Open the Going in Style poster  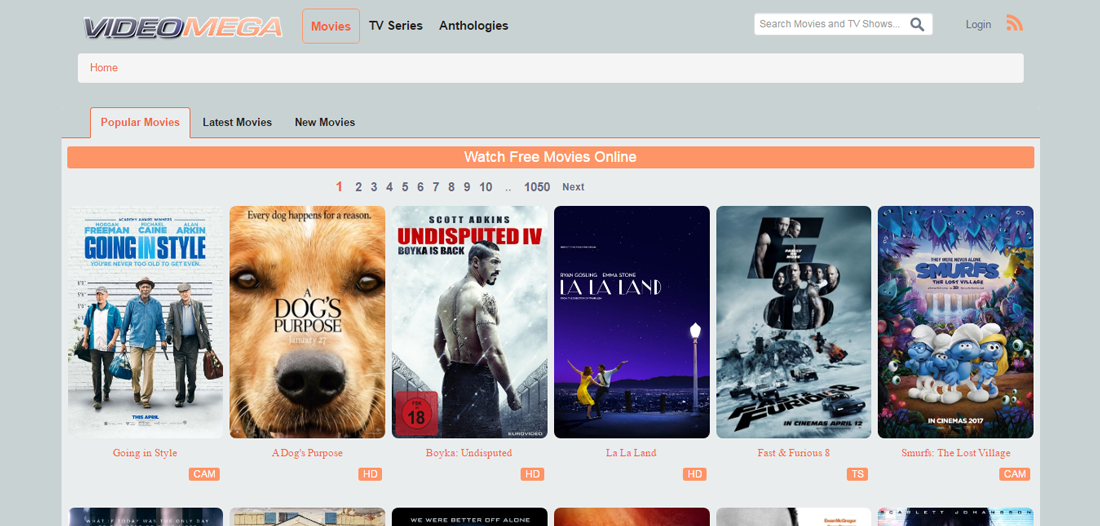pyautogui.click(x=145, y=322)
